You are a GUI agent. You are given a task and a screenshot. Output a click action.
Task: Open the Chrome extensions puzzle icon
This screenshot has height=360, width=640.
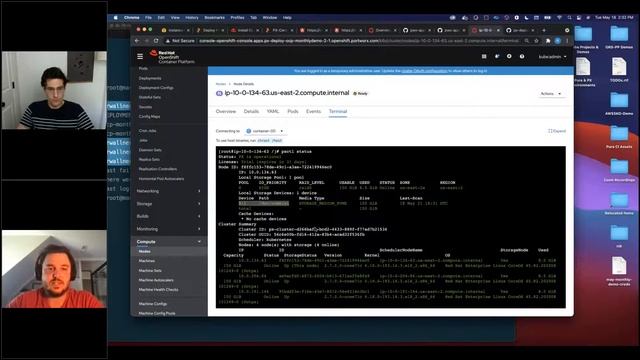[x=548, y=41]
